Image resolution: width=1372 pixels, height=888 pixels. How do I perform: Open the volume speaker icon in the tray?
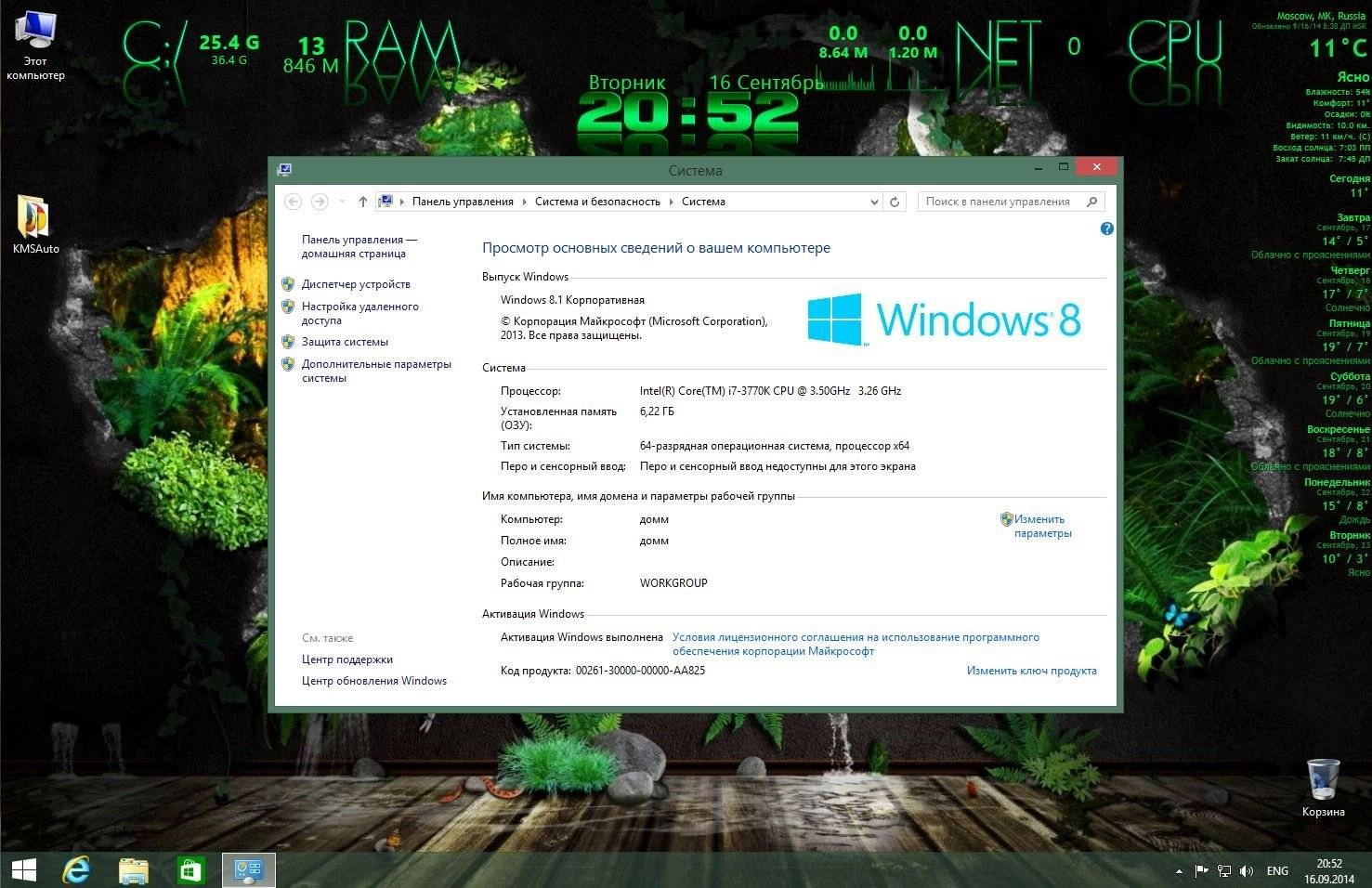[x=1247, y=871]
